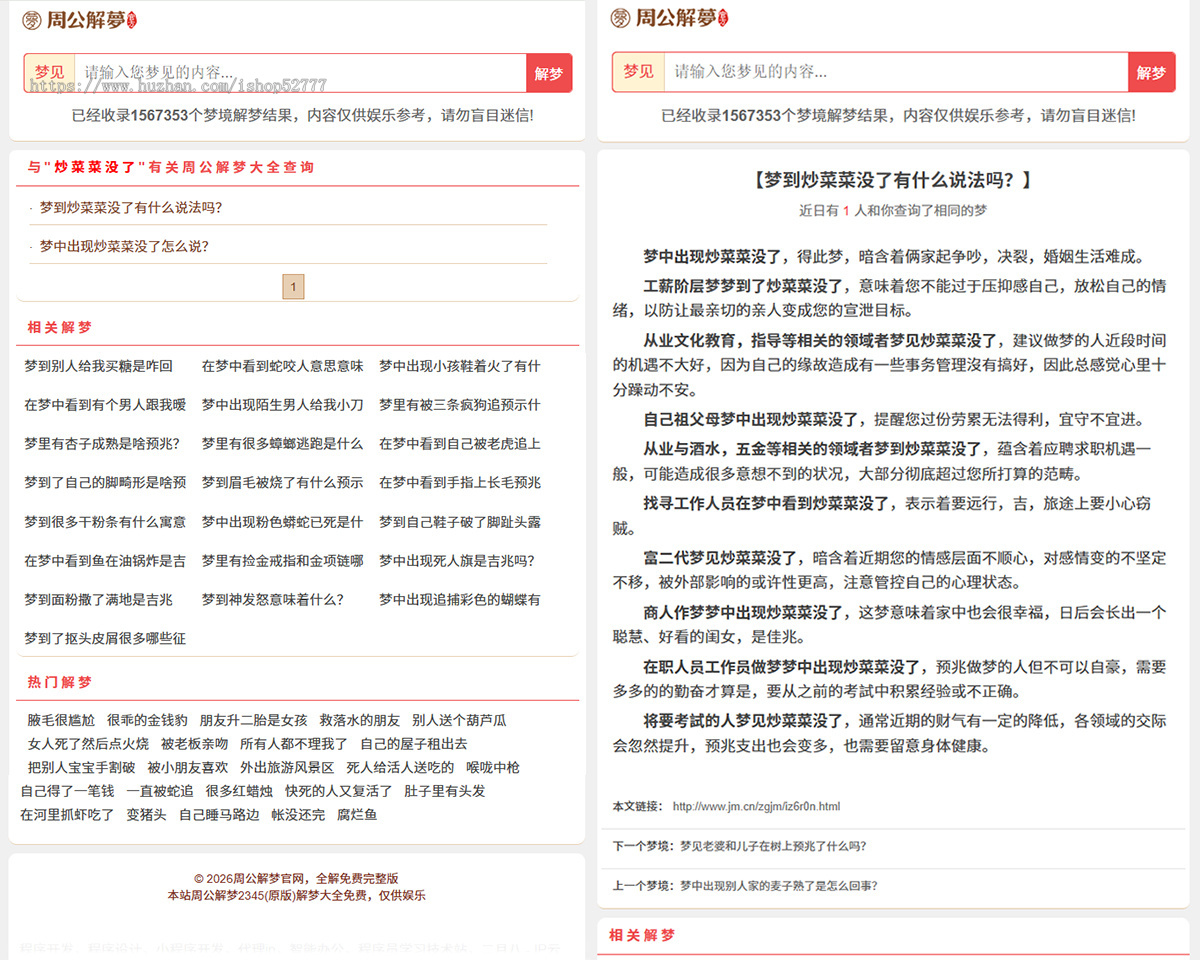Click the left page 解梦 search button
Screen dimensions: 1200x960
click(x=549, y=73)
